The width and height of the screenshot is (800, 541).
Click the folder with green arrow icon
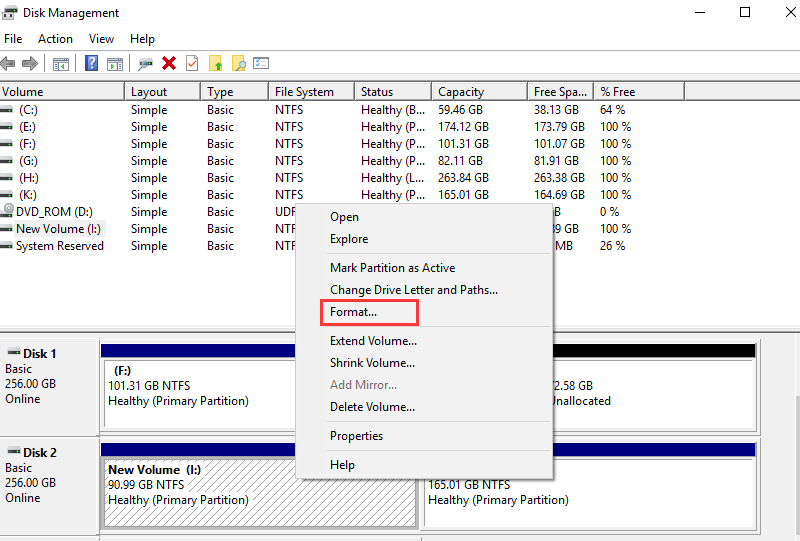pyautogui.click(x=216, y=63)
